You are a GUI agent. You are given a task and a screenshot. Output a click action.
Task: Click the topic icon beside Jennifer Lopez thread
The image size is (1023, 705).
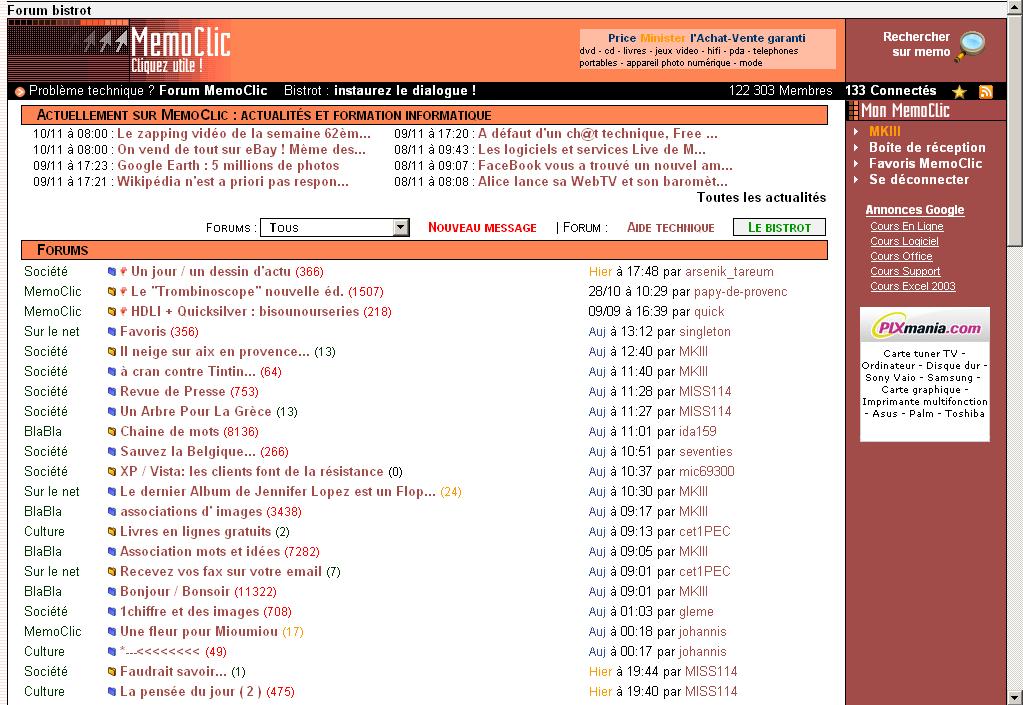112,492
